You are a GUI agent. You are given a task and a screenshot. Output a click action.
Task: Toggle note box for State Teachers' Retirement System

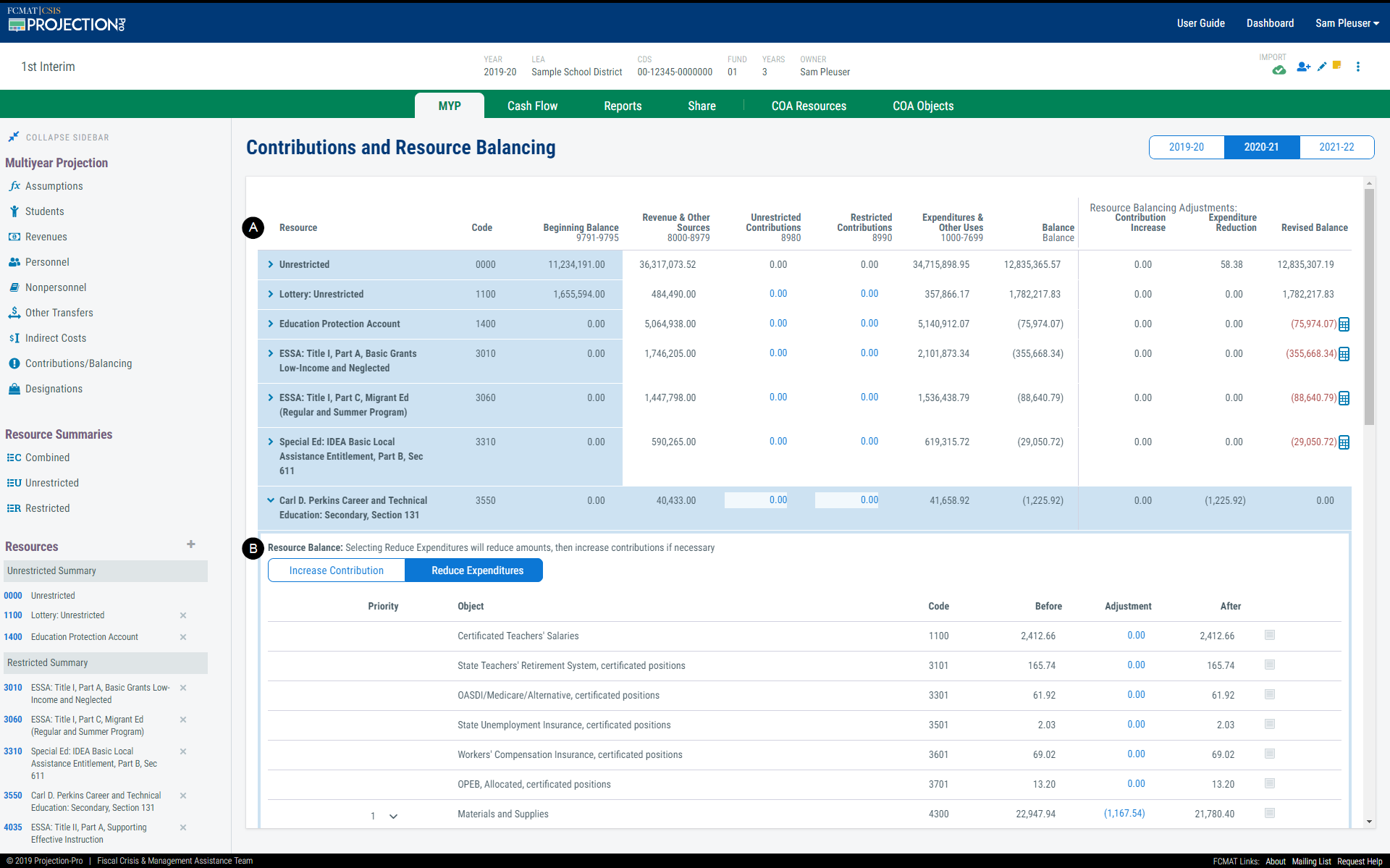1270,665
